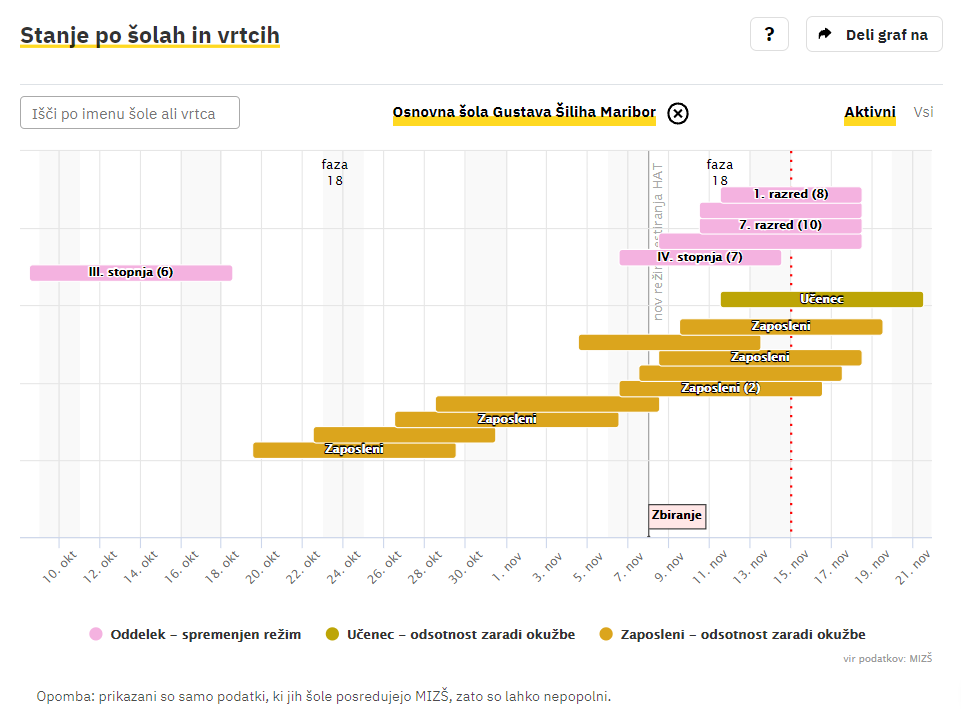
Task: Clear the selected school with X icon
Action: tap(678, 113)
